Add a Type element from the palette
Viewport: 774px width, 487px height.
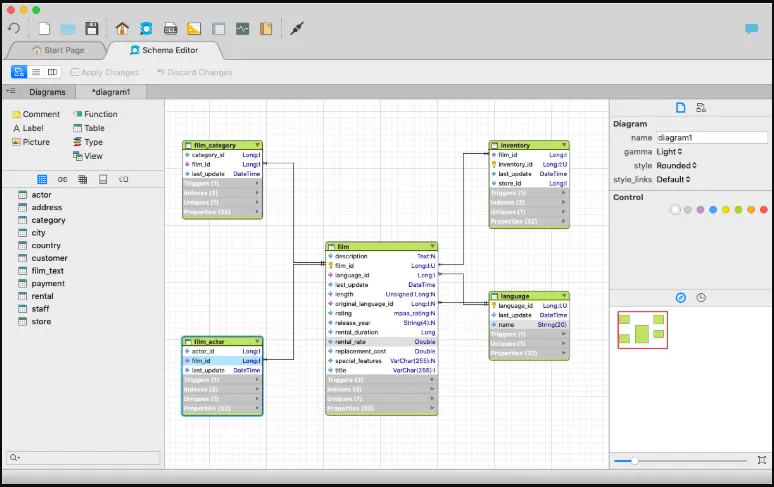click(x=88, y=142)
